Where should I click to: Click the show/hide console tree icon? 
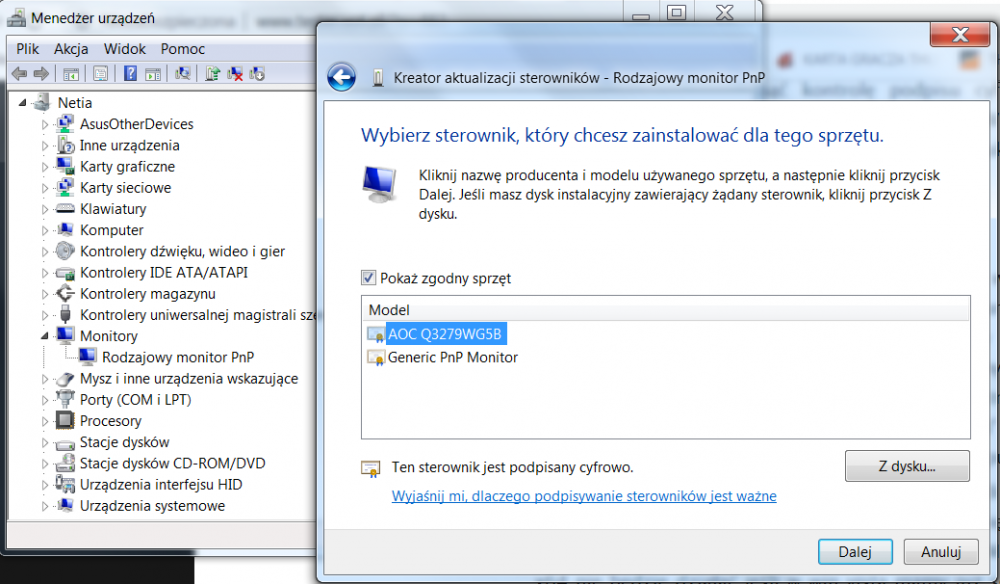(x=71, y=73)
